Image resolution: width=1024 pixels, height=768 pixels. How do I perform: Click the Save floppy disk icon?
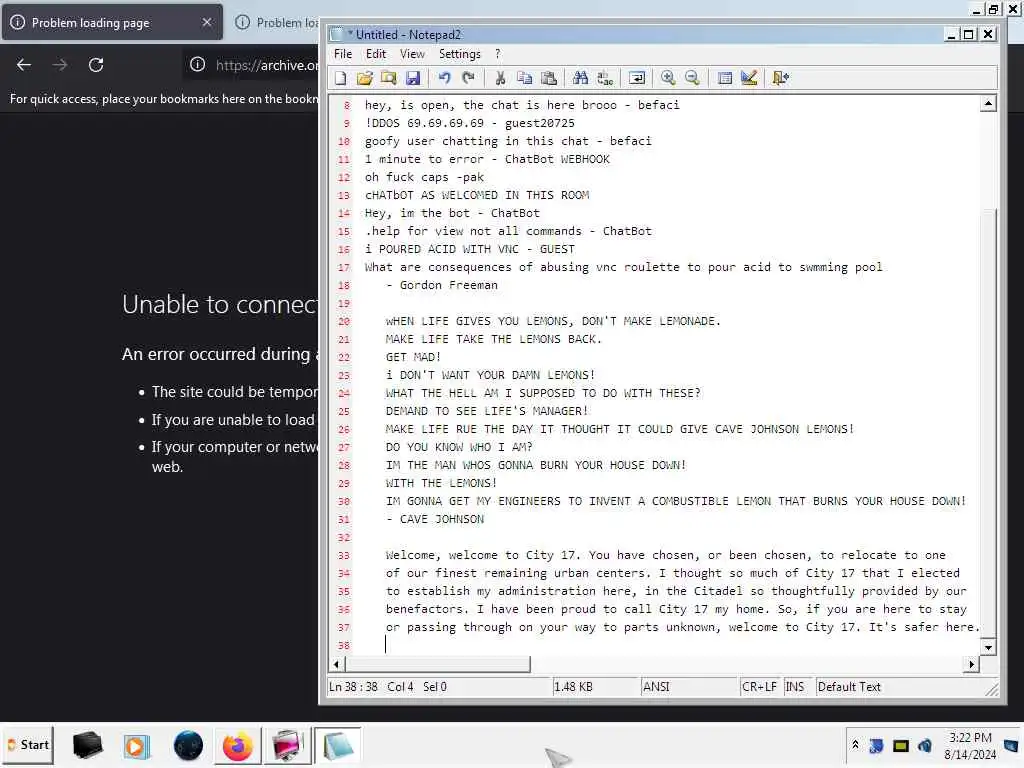tap(413, 78)
